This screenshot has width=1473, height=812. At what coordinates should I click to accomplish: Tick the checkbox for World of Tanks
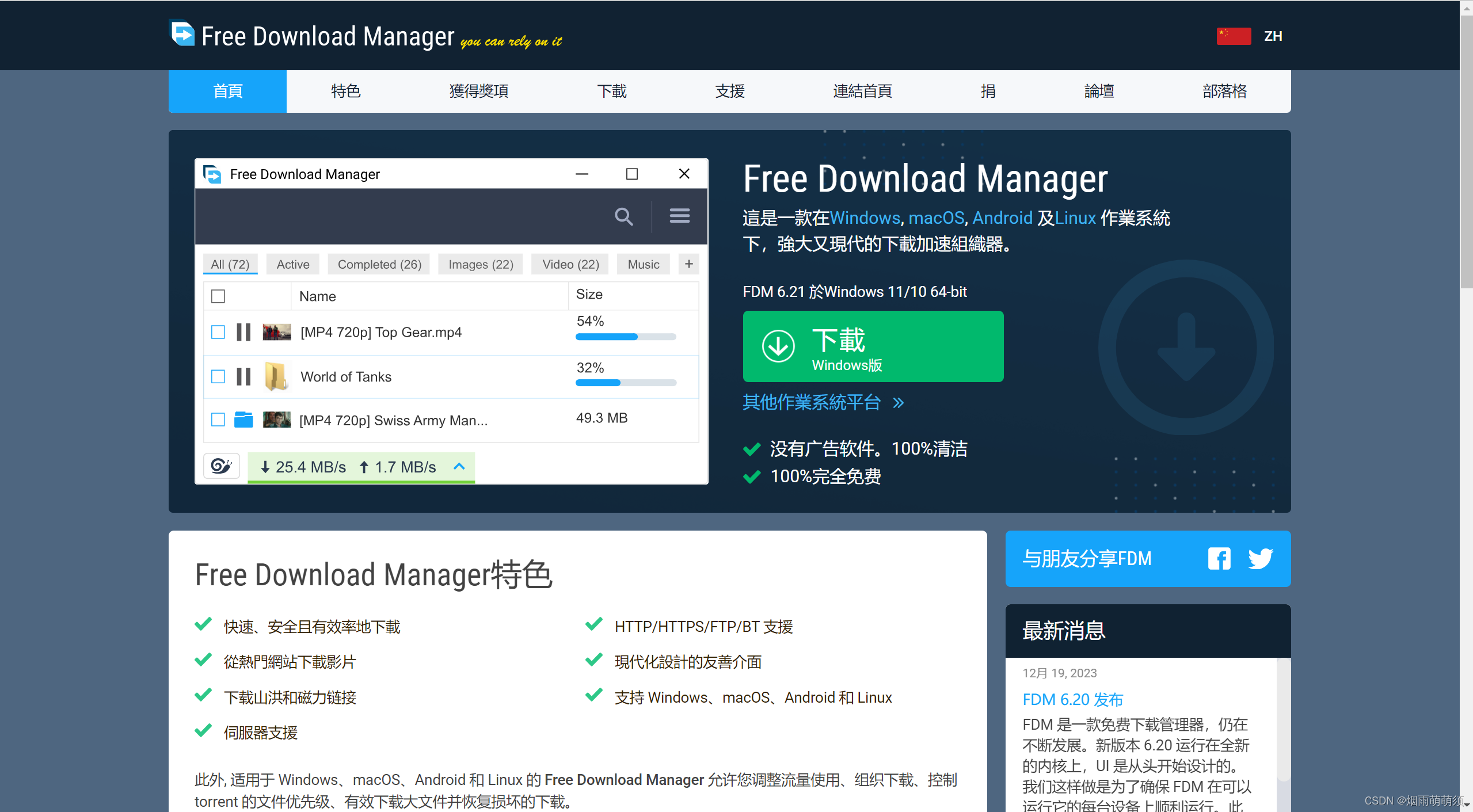pyautogui.click(x=218, y=376)
